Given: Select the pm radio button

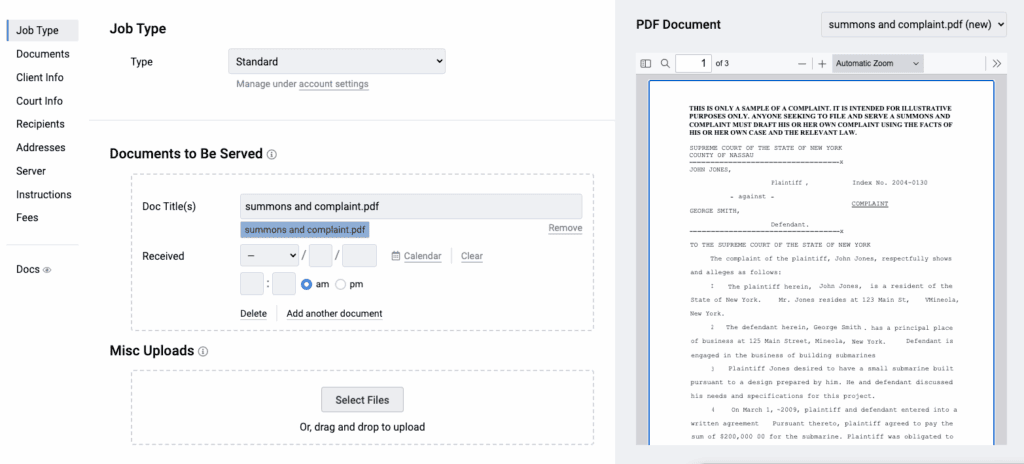Looking at the screenshot, I should (x=340, y=285).
